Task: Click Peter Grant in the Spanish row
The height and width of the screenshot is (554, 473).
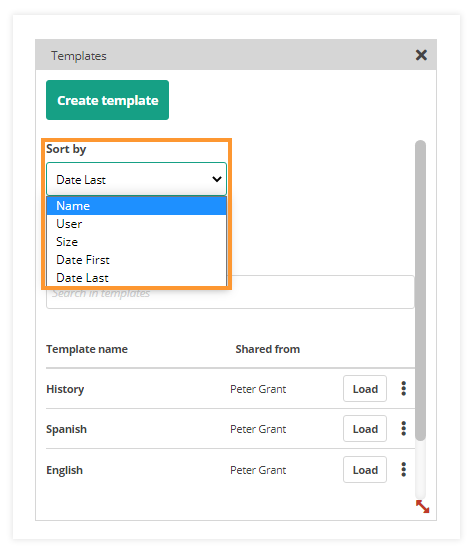Action: click(258, 429)
